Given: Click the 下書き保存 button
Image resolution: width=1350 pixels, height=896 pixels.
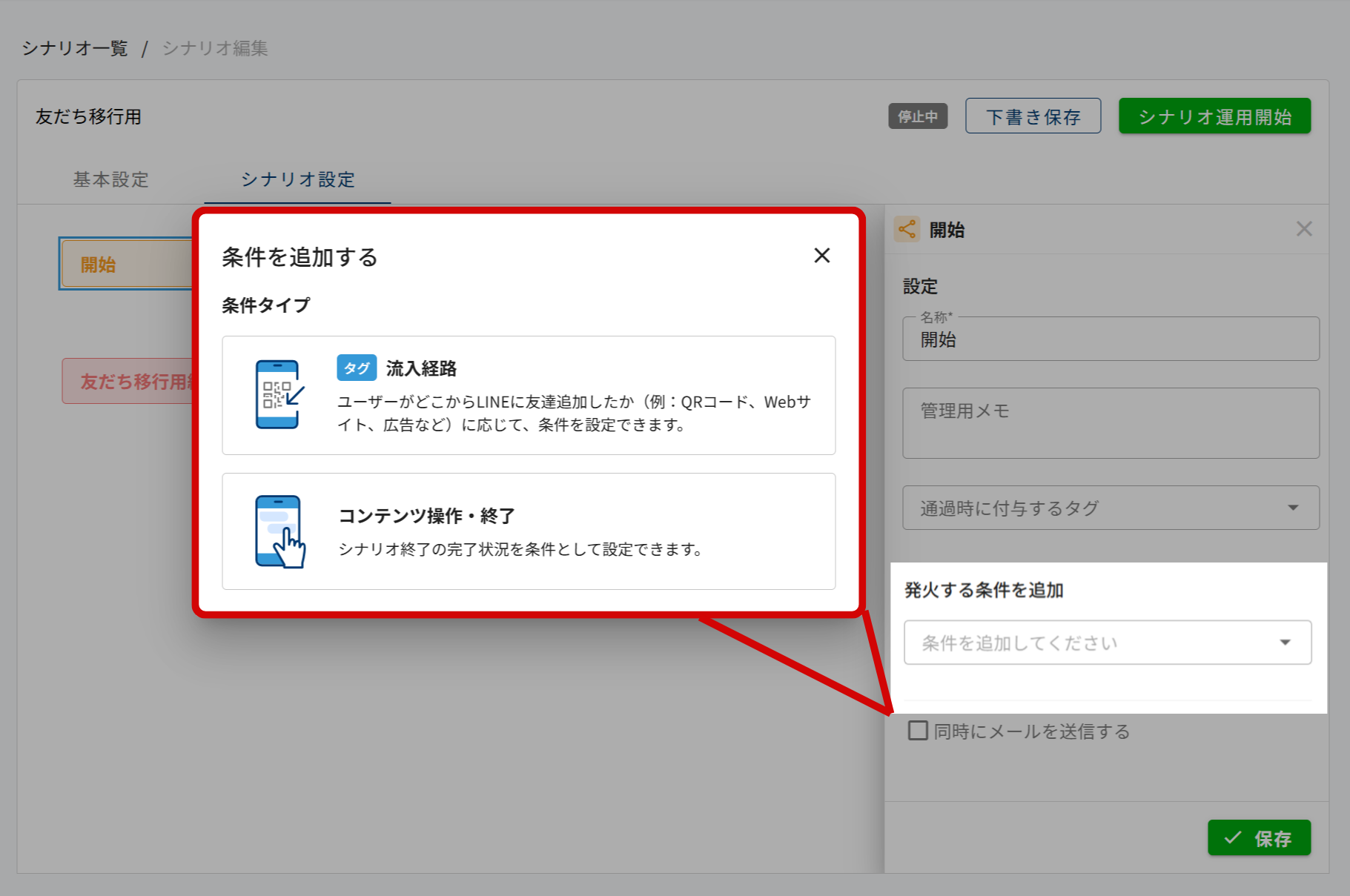Looking at the screenshot, I should [1032, 116].
